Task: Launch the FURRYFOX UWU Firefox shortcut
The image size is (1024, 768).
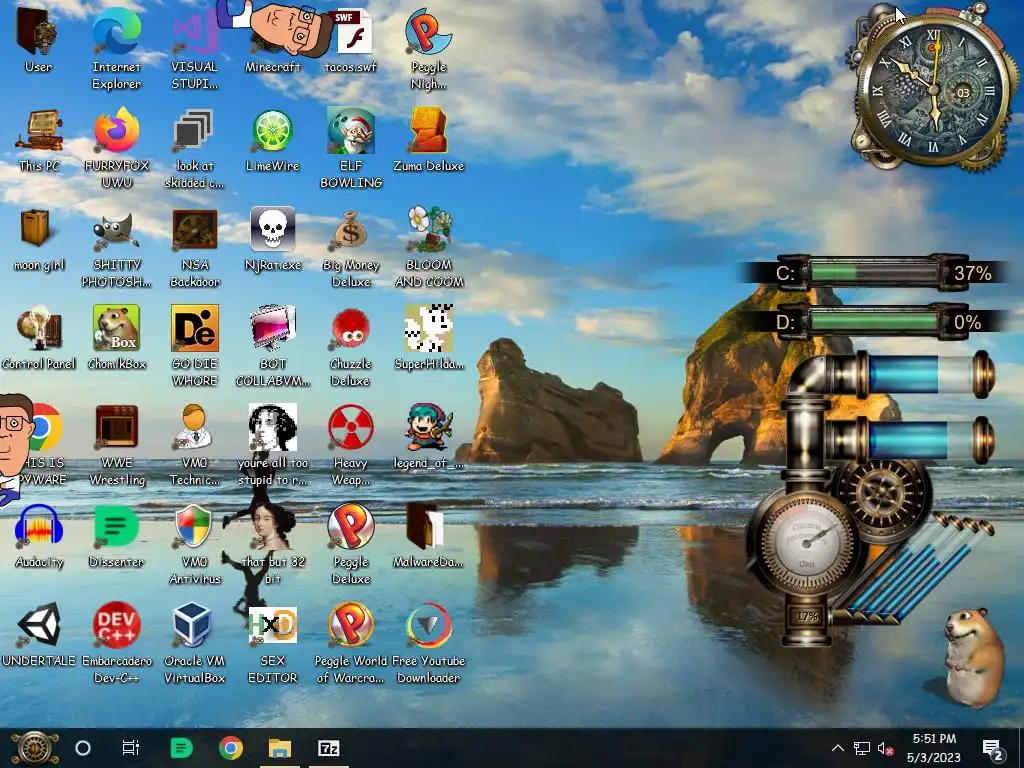Action: (116, 131)
